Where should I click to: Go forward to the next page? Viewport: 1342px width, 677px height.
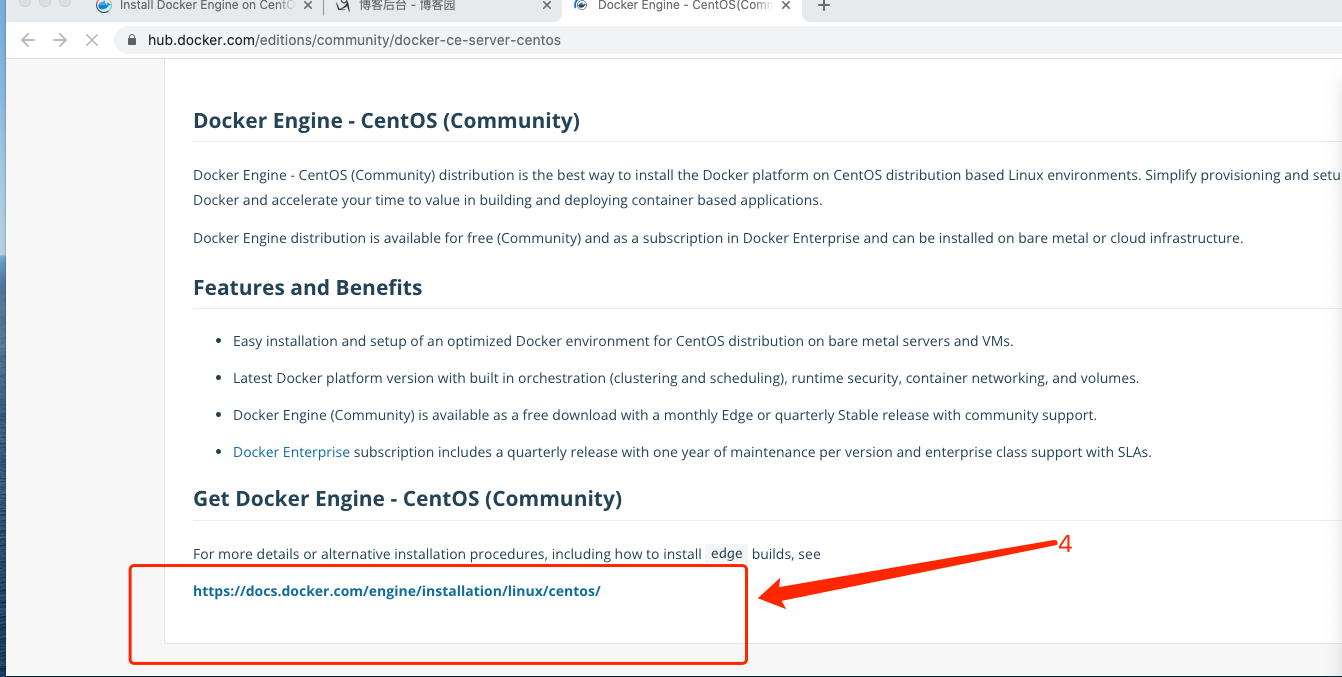[60, 40]
